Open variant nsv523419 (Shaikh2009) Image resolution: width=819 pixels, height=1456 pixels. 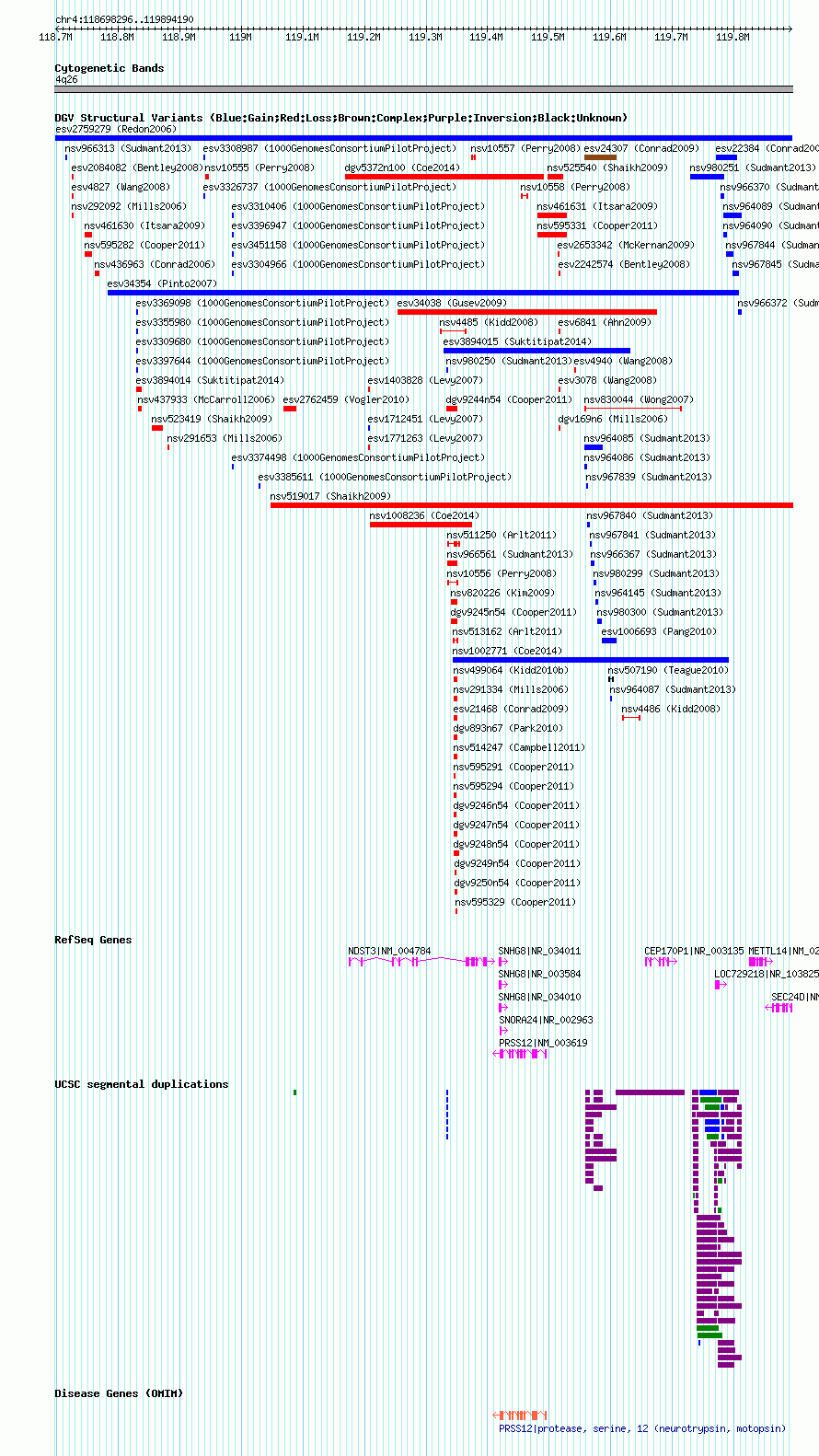point(211,419)
